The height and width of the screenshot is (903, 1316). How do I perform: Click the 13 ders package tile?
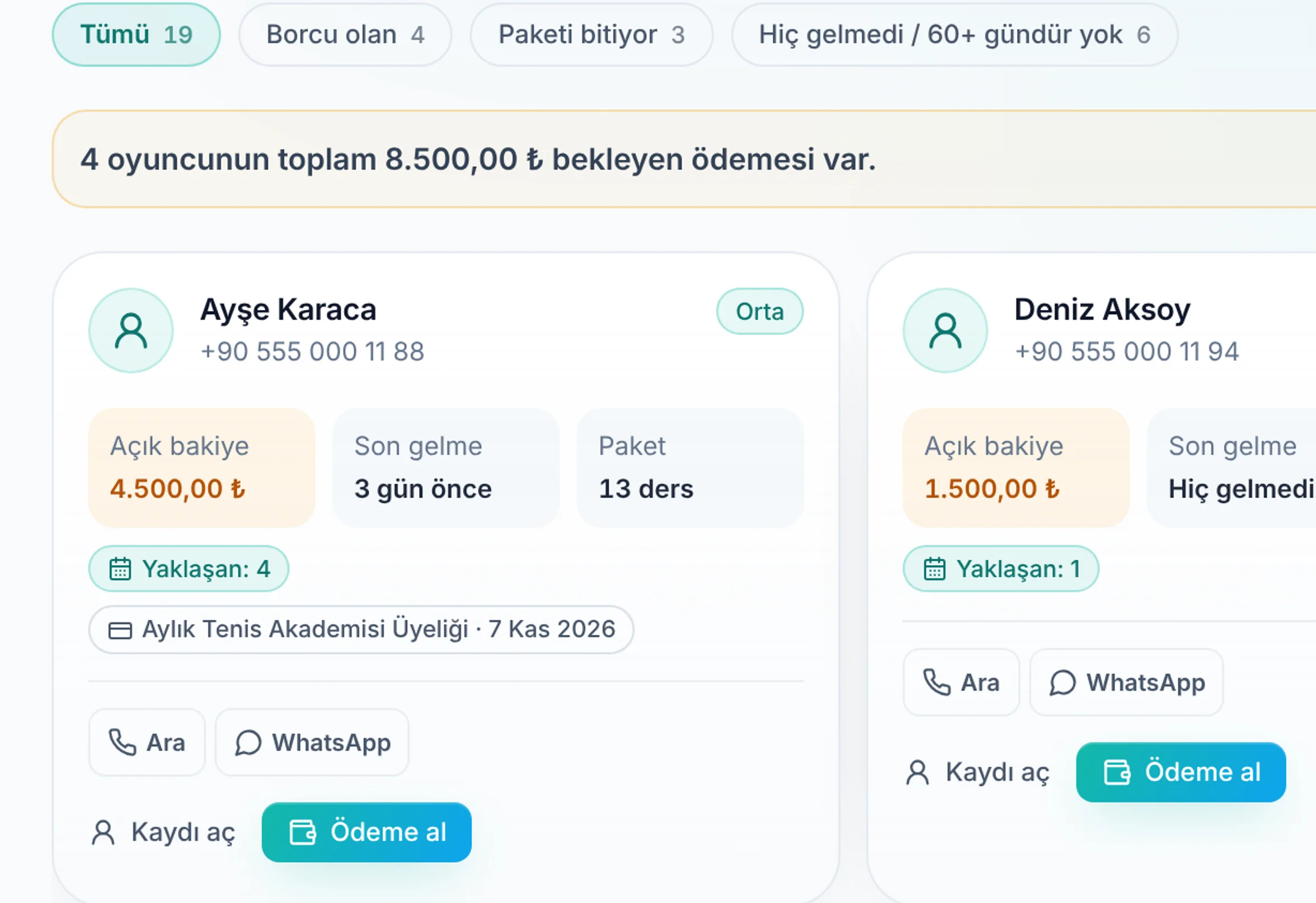(690, 468)
